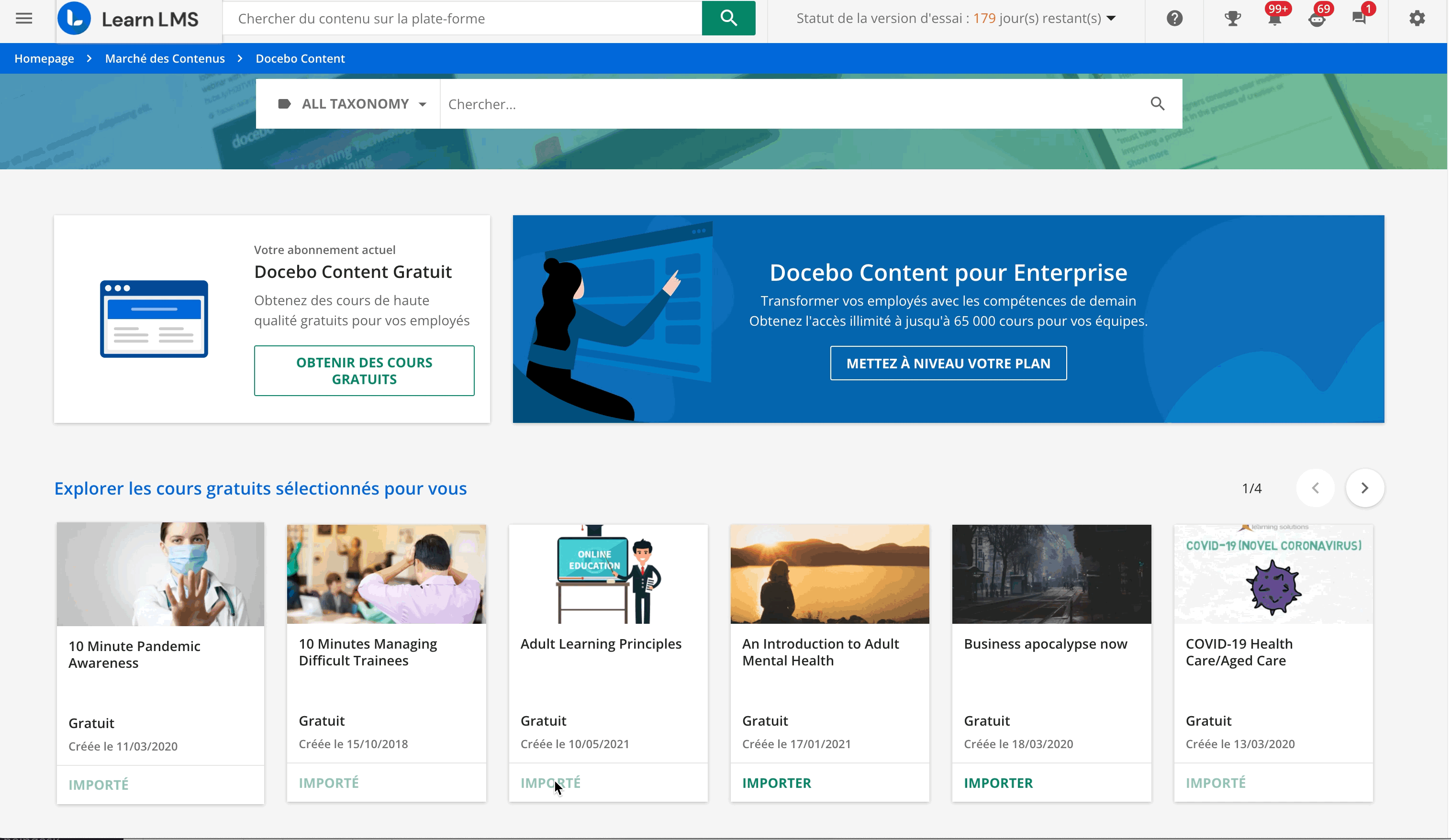Click the Homepage breadcrumb
The image size is (1451, 840).
click(45, 59)
